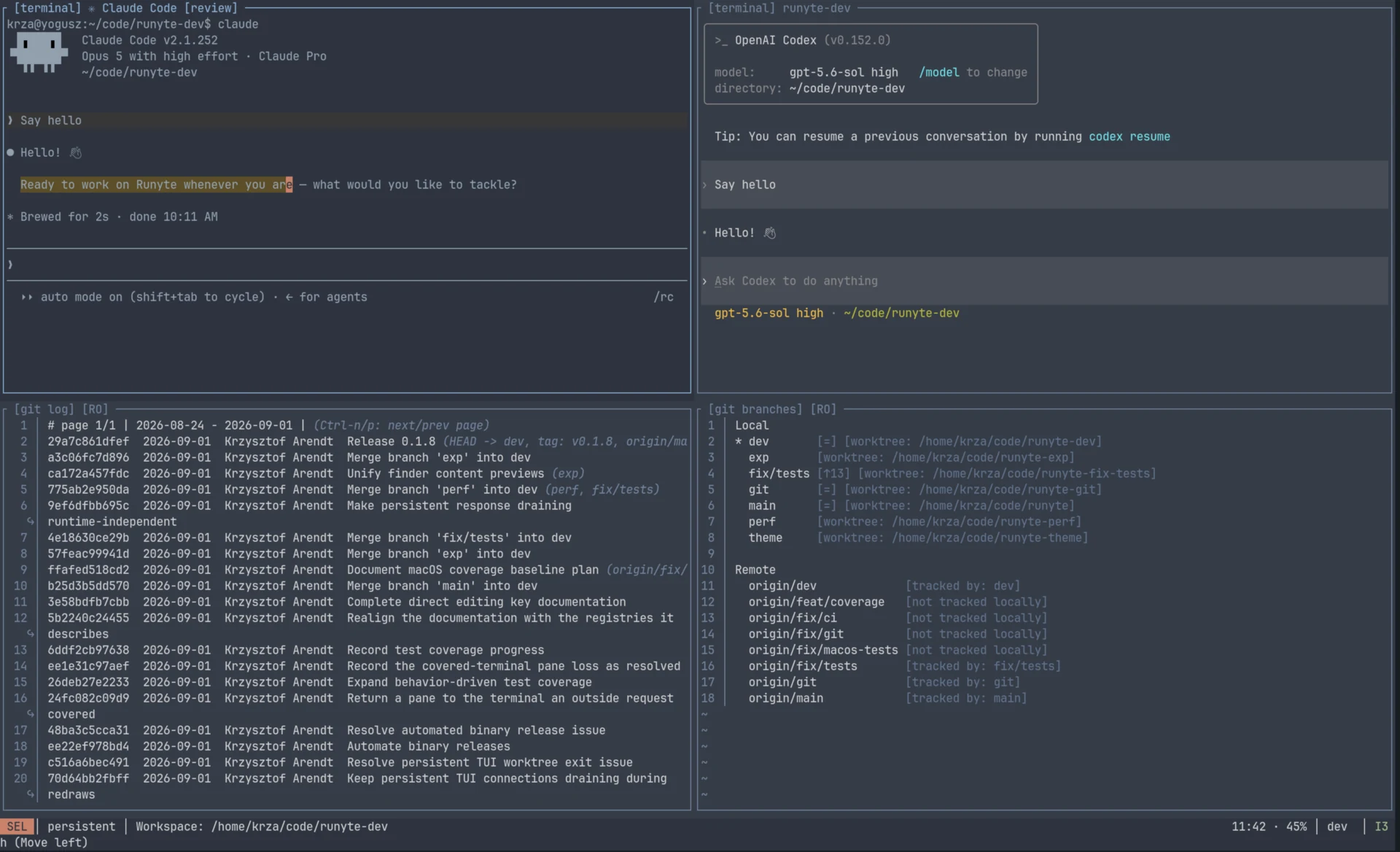
Task: Click the /model command in Codex header
Action: point(938,72)
